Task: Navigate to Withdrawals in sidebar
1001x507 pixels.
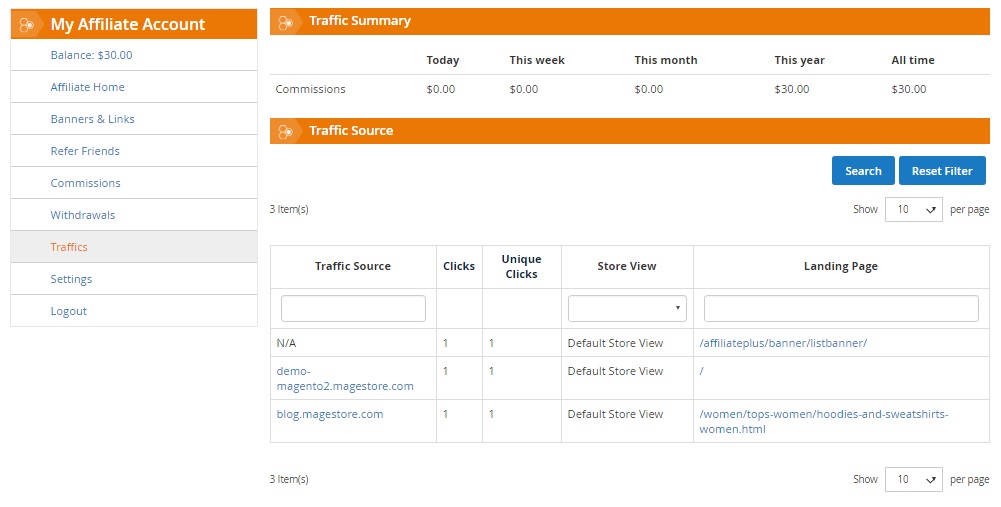Action: click(x=83, y=215)
